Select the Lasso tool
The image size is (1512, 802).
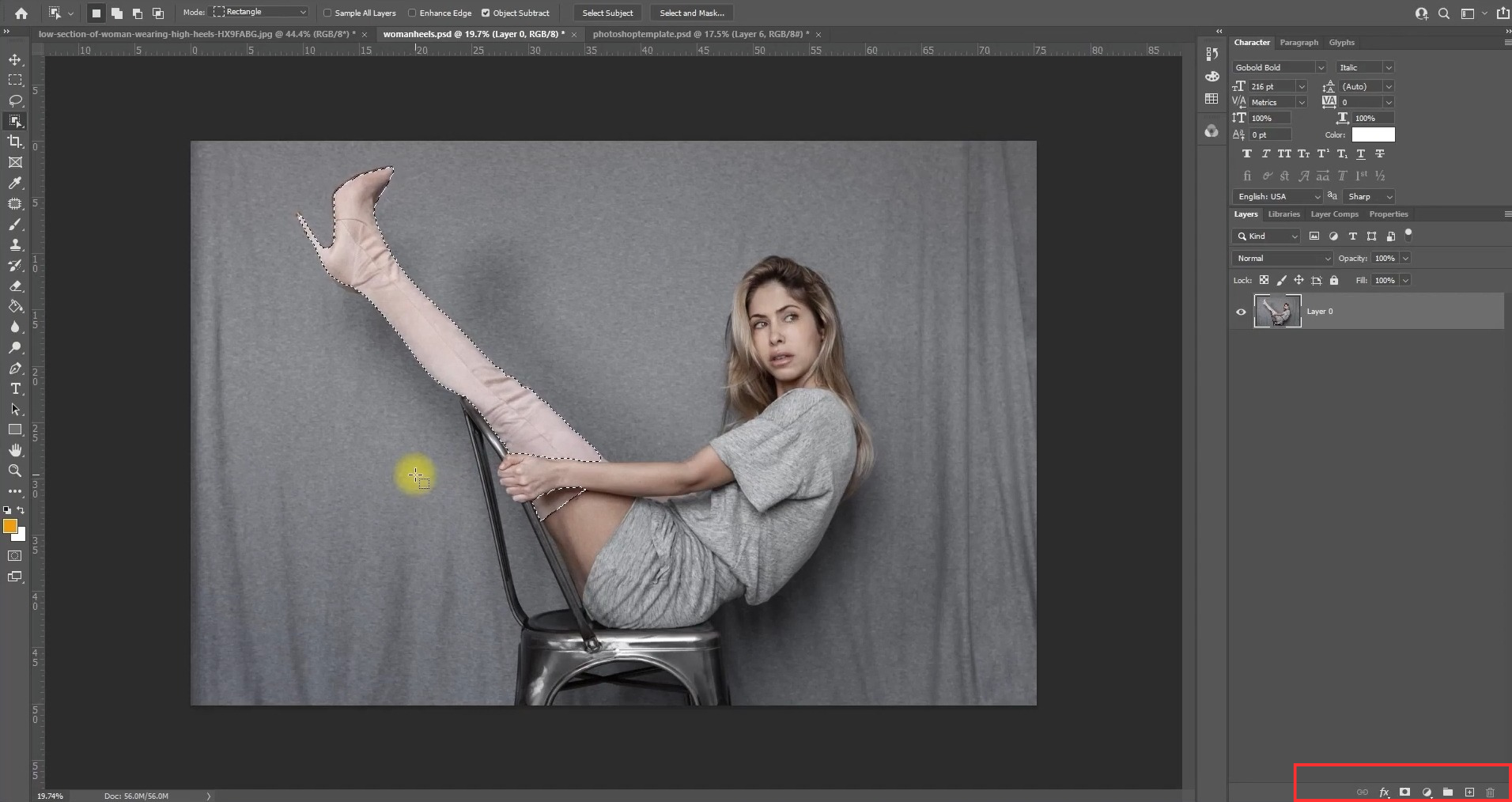point(15,100)
